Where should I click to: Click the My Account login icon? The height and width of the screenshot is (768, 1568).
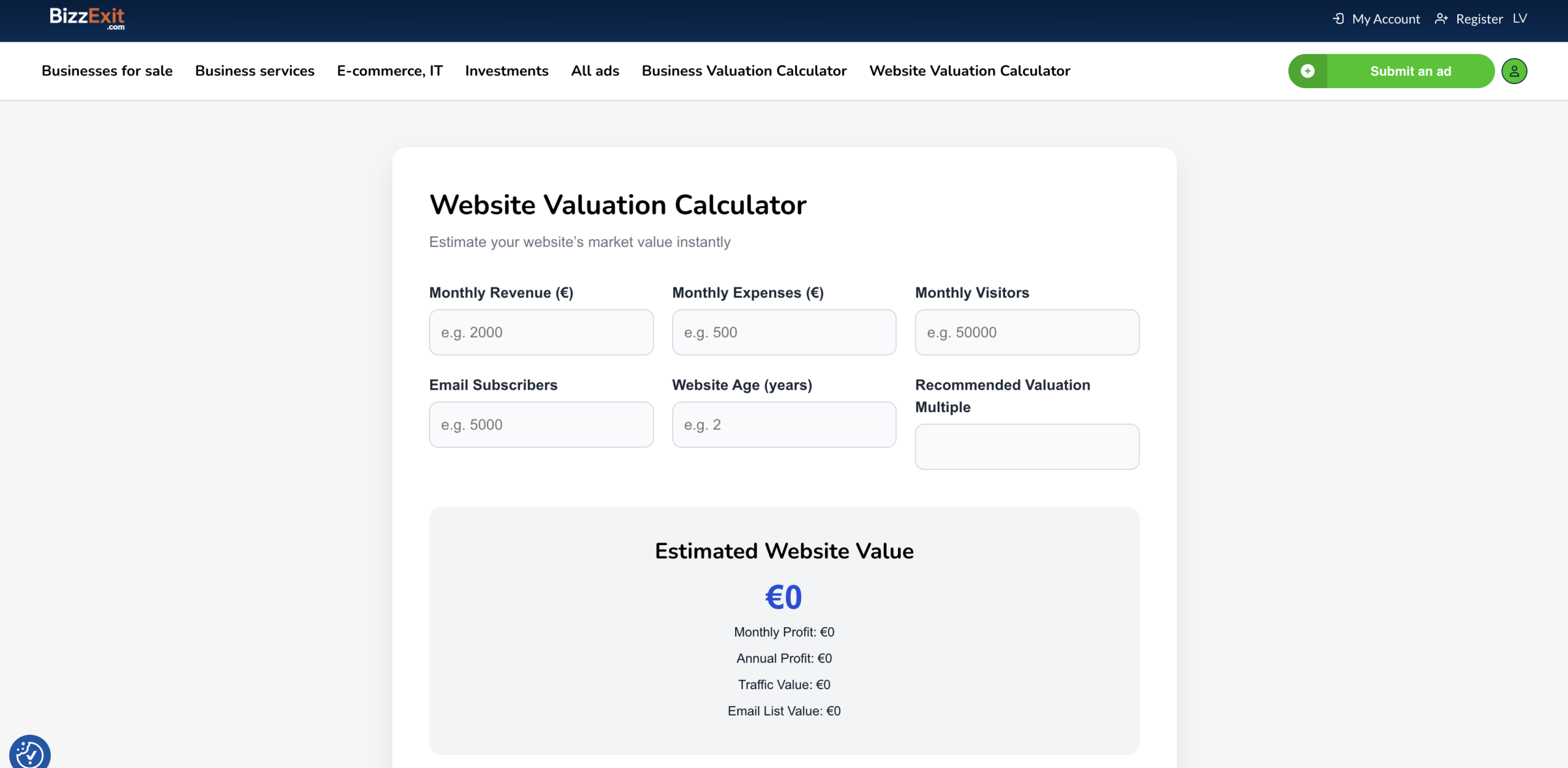(x=1338, y=19)
